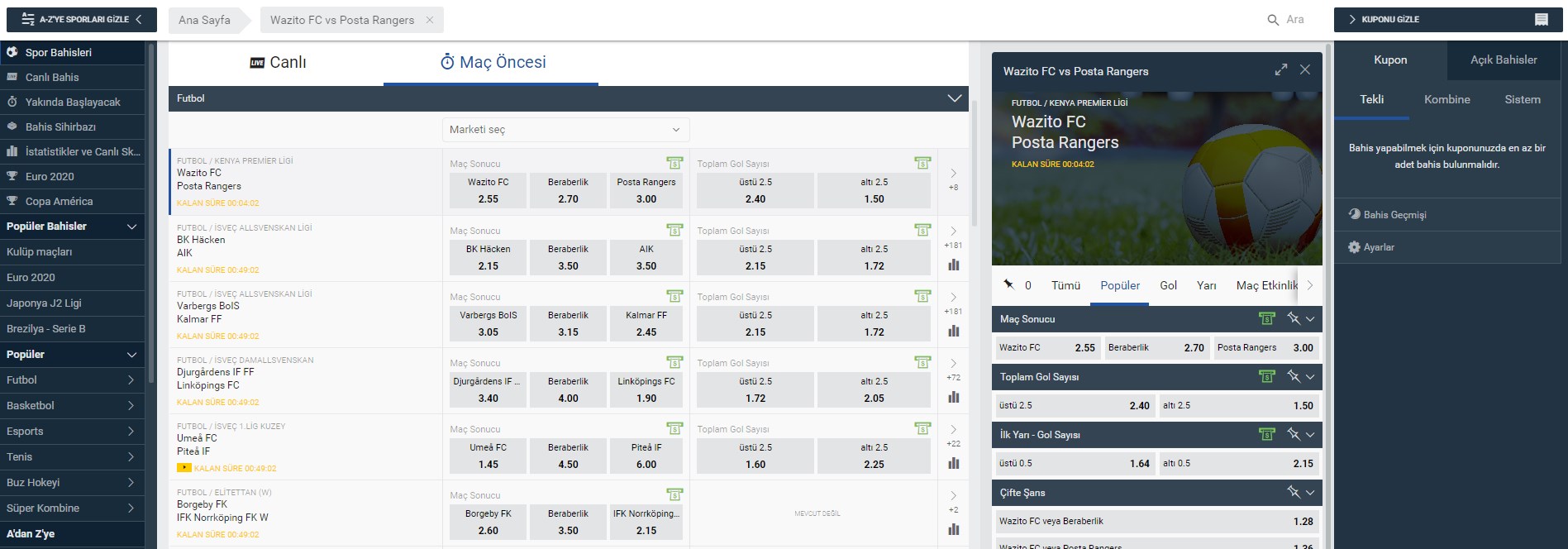The image size is (1568, 549).
Task: Pin the Toplam Gol Sayısı market
Action: coord(1293,376)
